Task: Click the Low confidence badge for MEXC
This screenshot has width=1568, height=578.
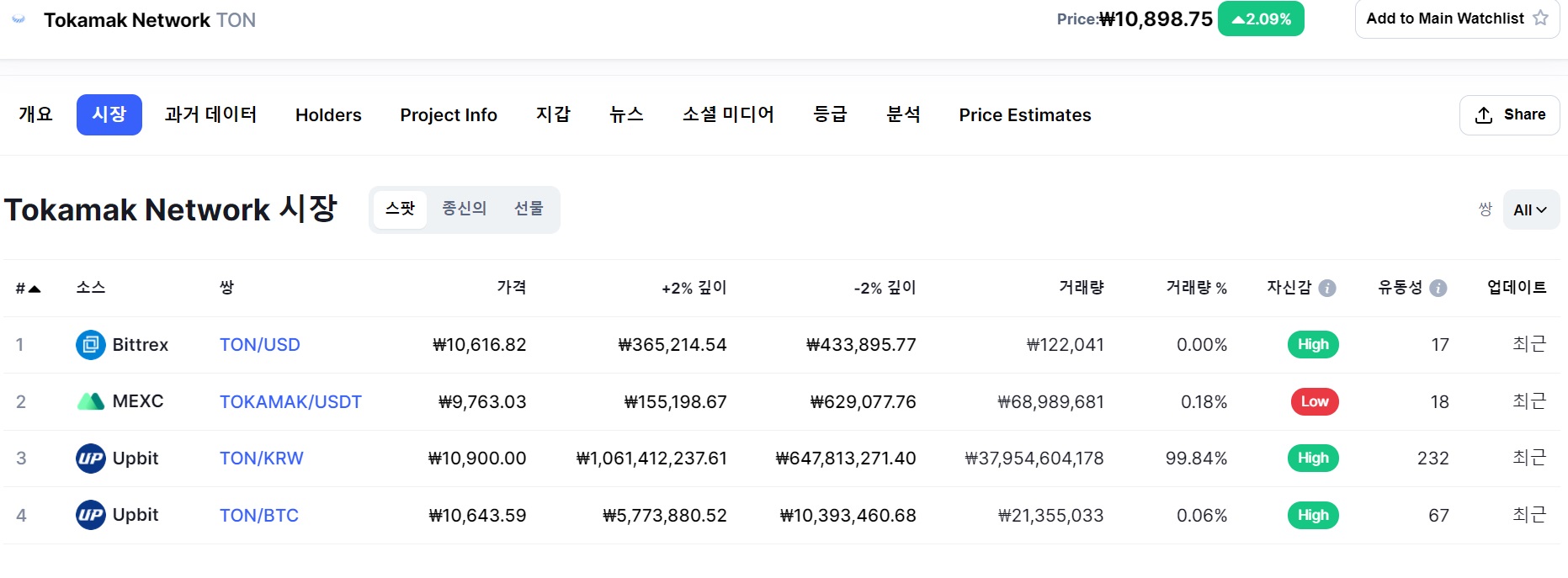Action: click(1315, 402)
